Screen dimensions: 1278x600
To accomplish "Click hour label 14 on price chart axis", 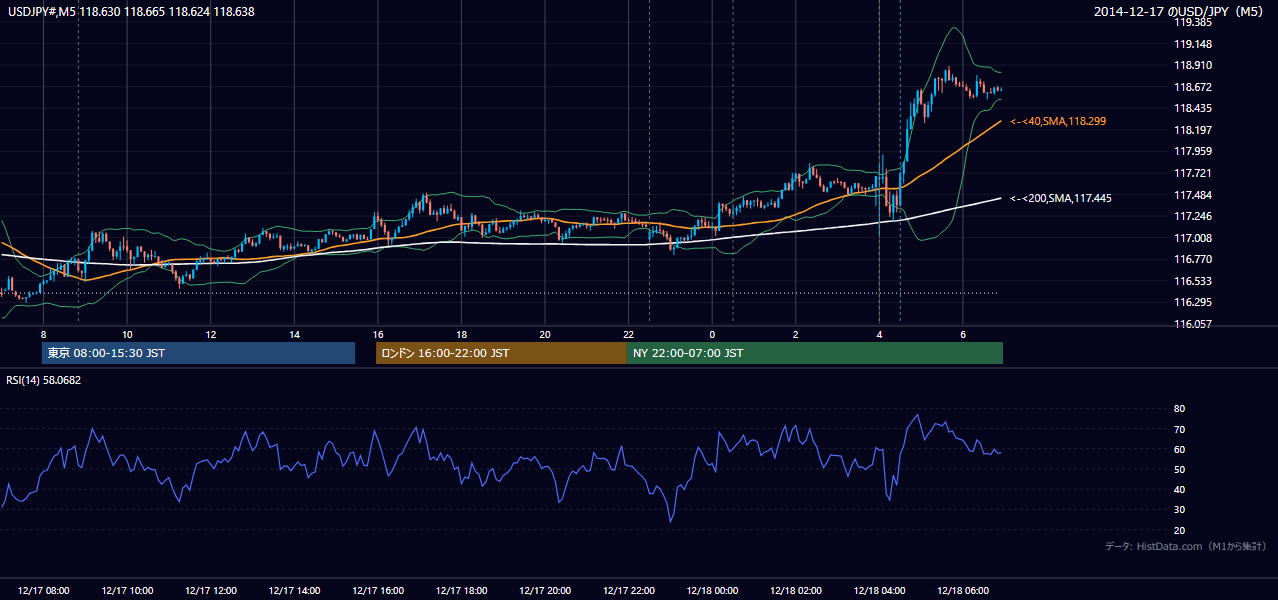I will tap(294, 334).
